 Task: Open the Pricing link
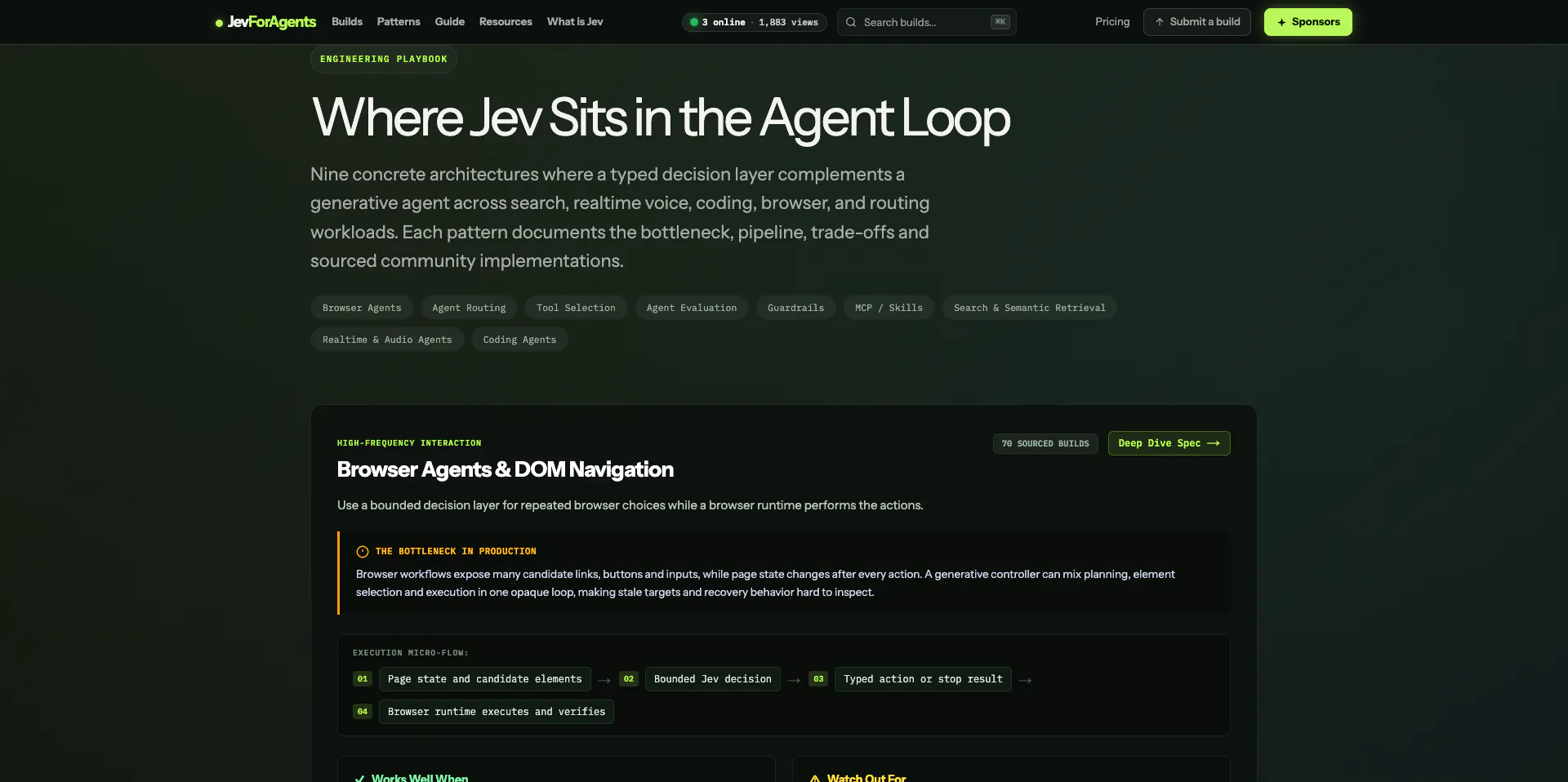click(1112, 22)
